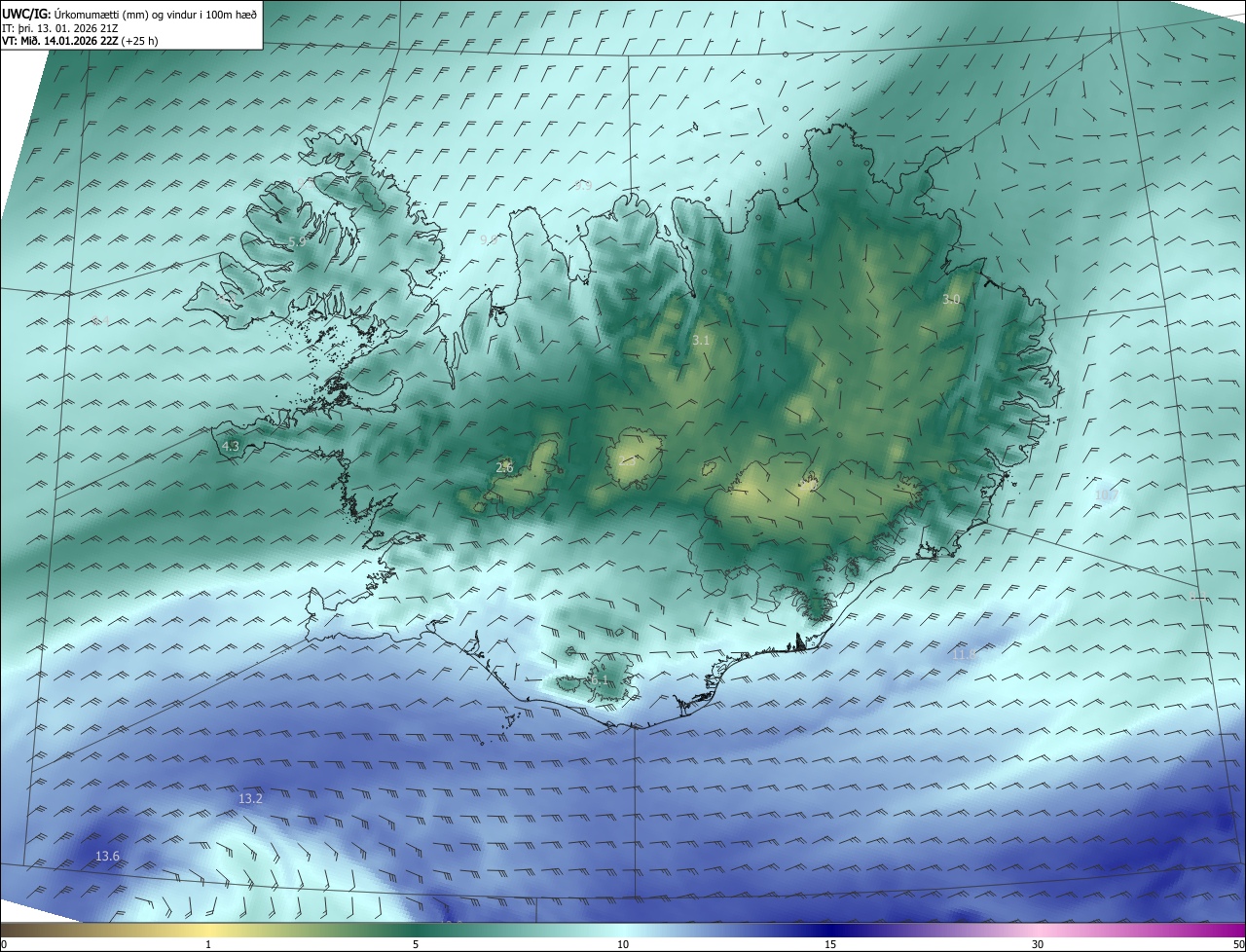
Task: Click the 50 tick on the color scale
Action: click(x=1237, y=944)
